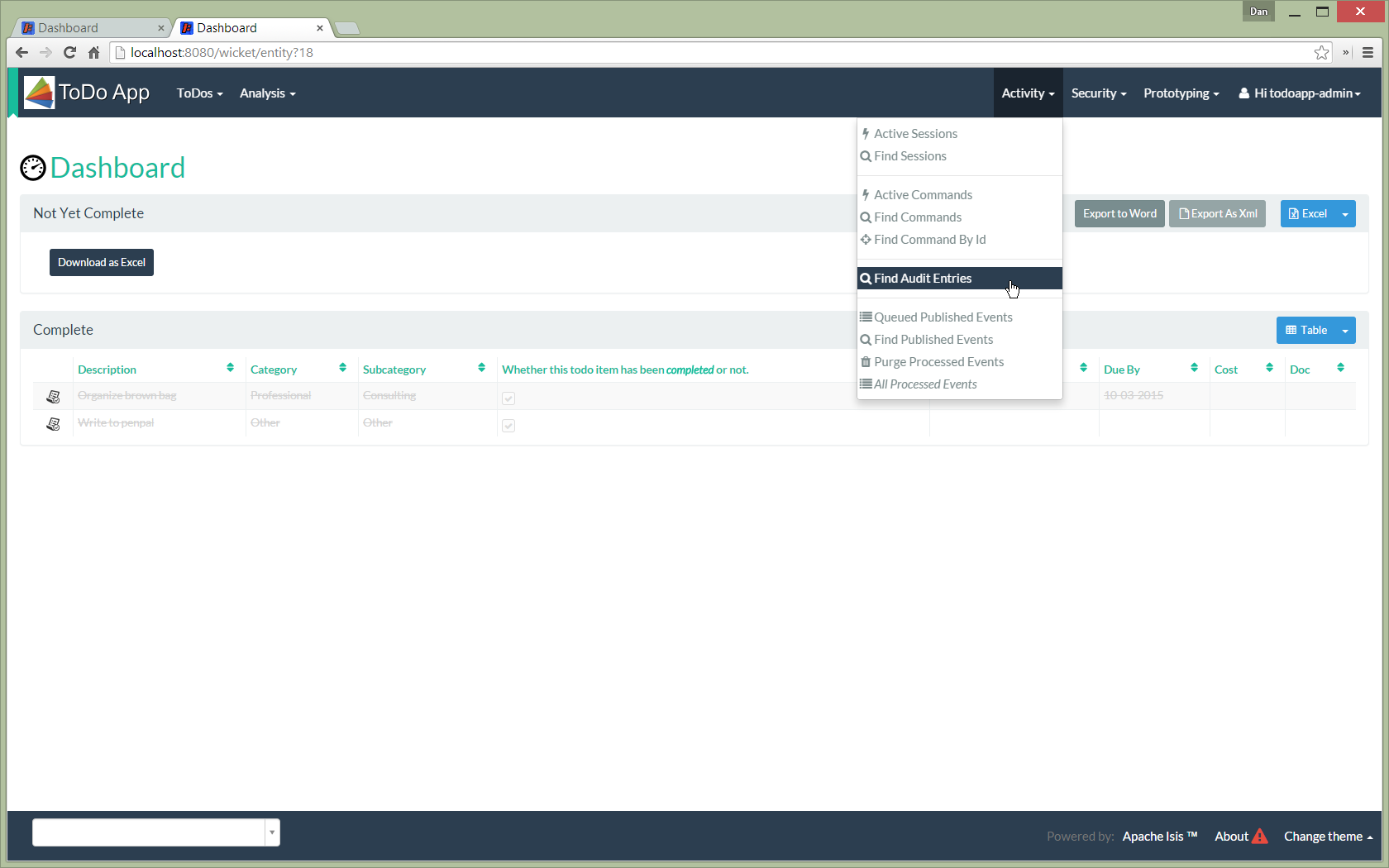
Task: Click the browser reload icon
Action: tap(70, 53)
